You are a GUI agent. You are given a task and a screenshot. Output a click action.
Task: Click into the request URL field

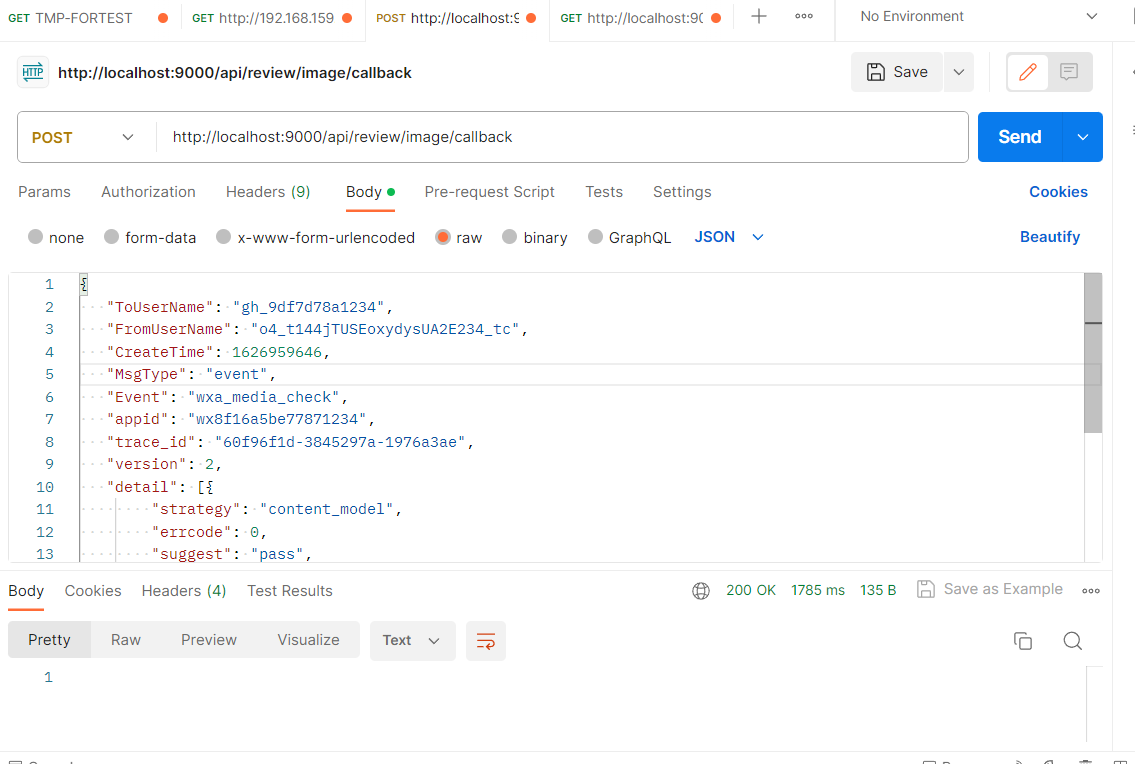click(560, 137)
